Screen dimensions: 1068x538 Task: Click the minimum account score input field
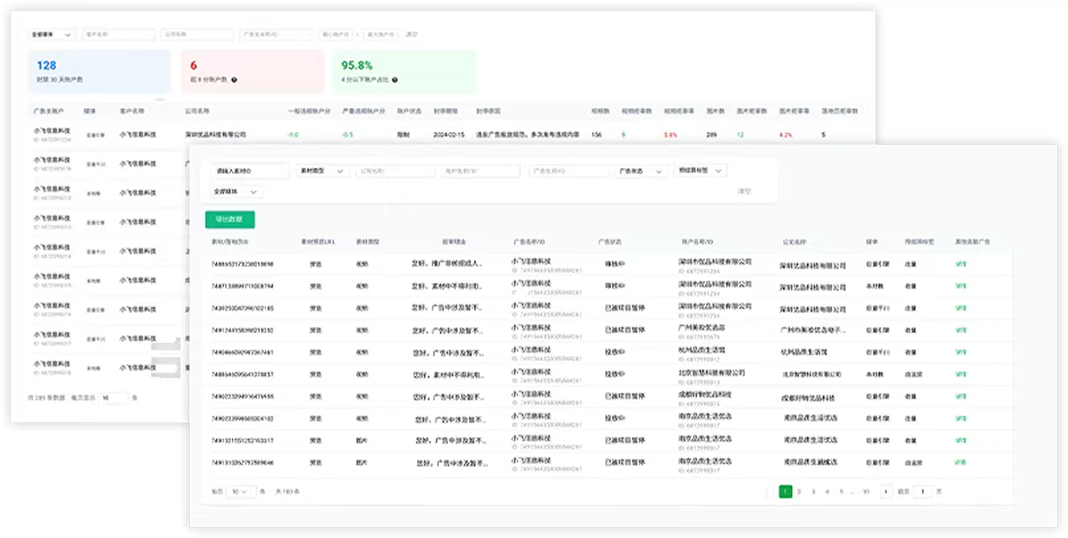click(x=336, y=34)
